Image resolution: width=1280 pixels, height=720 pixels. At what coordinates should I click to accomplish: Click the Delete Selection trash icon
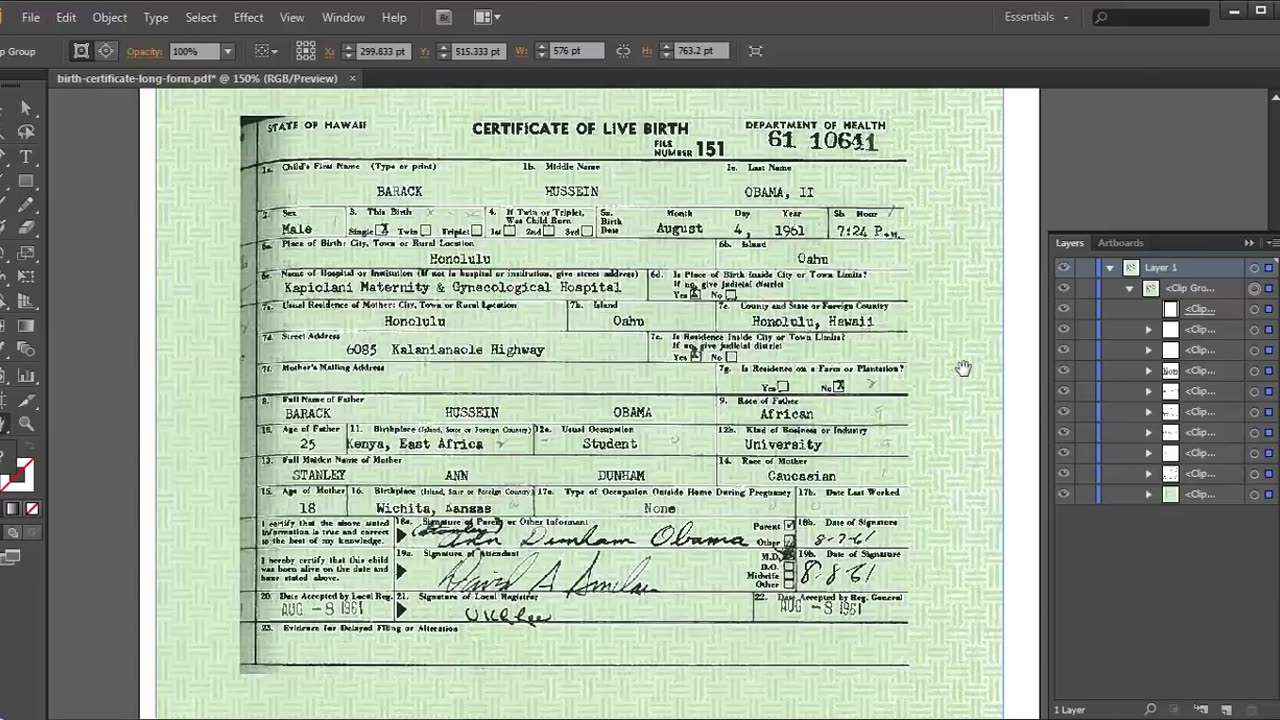coord(1252,709)
